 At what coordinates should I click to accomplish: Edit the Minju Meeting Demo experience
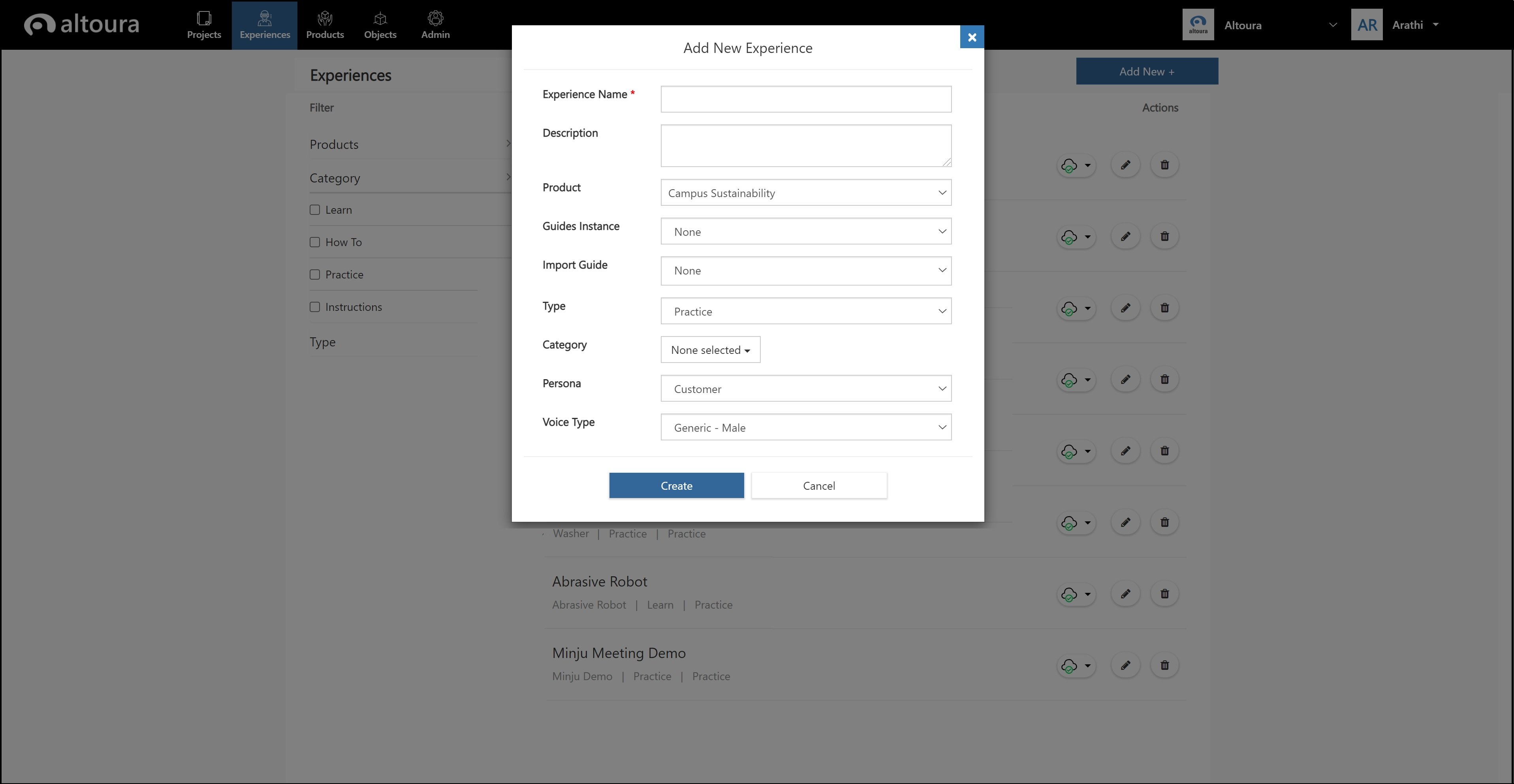pyautogui.click(x=1125, y=665)
